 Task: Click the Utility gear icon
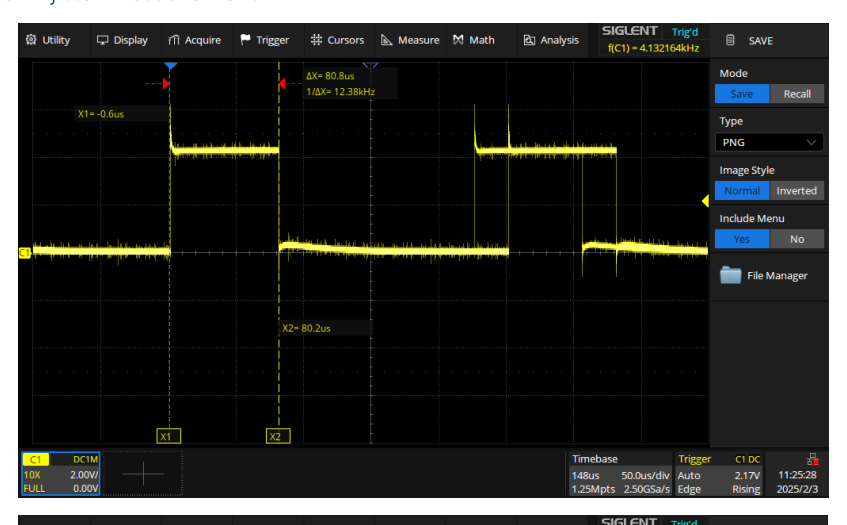pyautogui.click(x=31, y=39)
